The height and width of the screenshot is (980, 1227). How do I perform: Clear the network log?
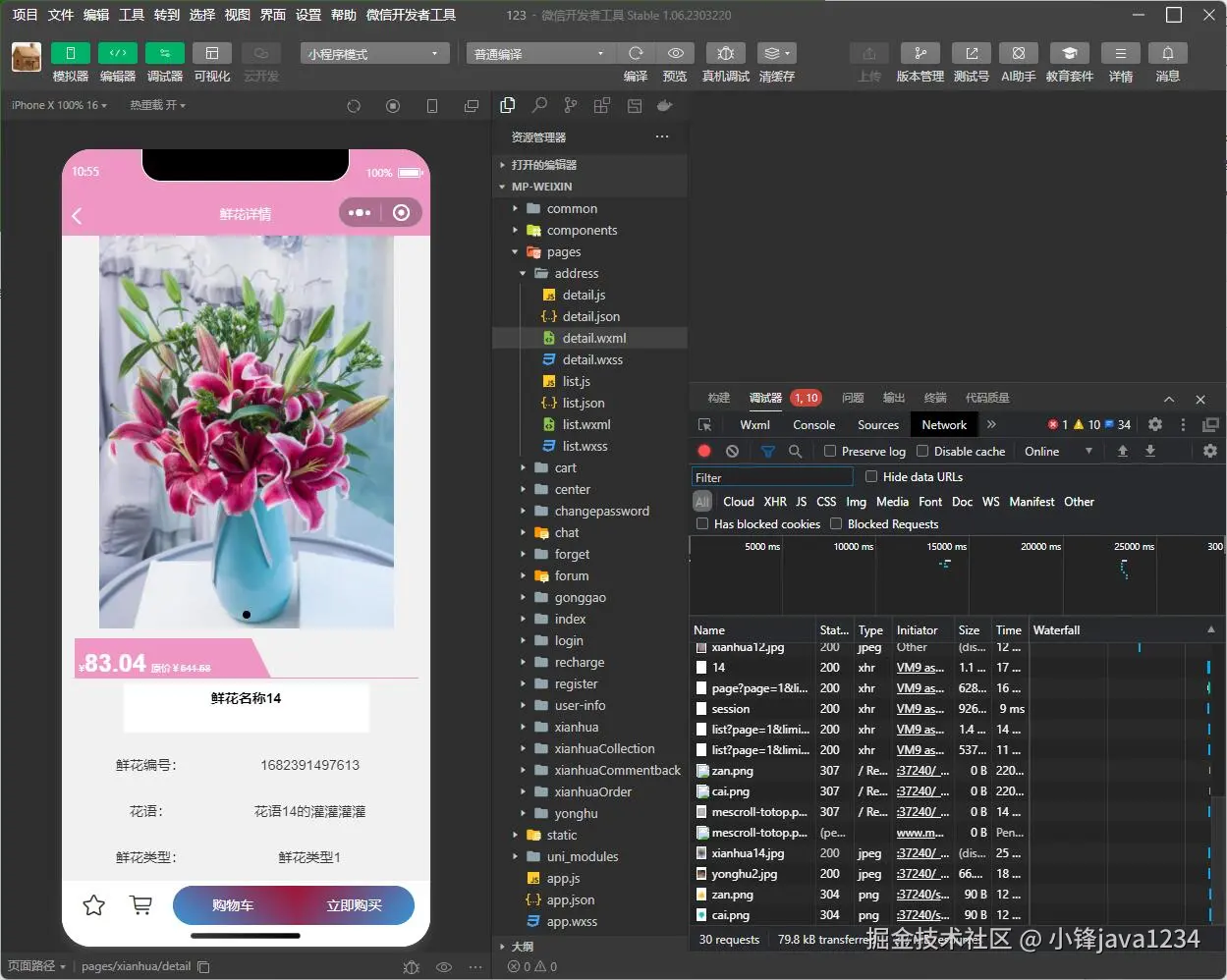732,451
